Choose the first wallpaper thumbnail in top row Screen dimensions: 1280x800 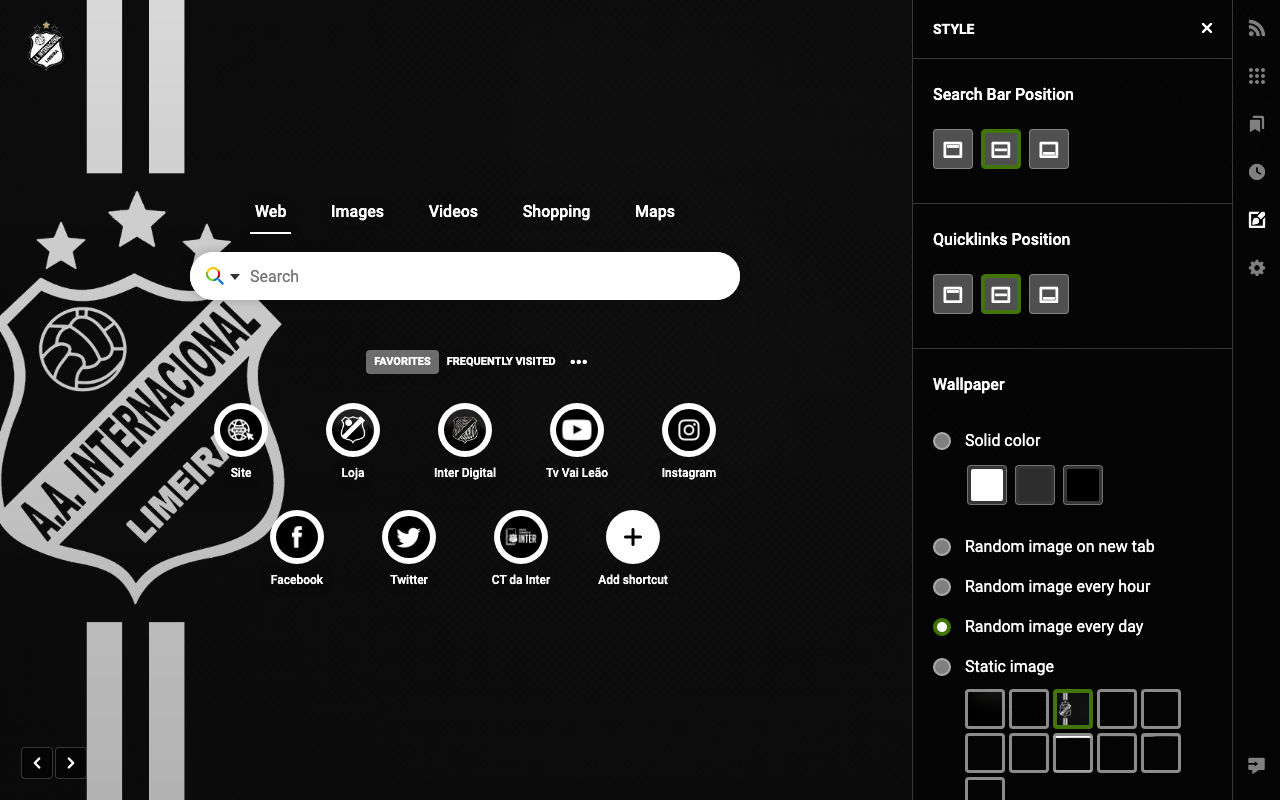click(985, 709)
